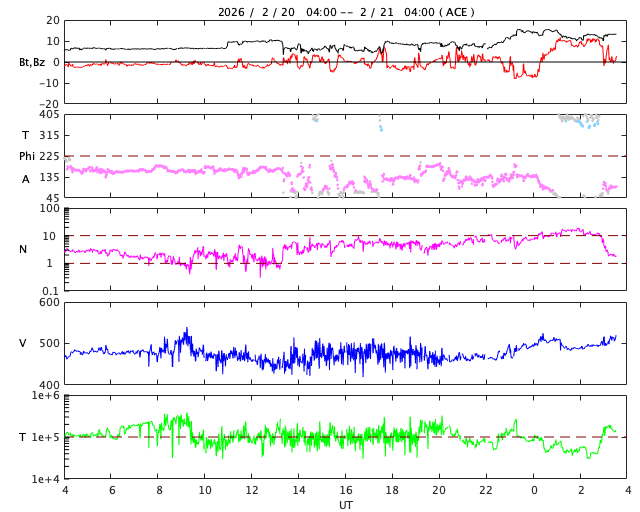Click the "UT" label below the time axis
This screenshot has height=512, width=640.
(346, 505)
